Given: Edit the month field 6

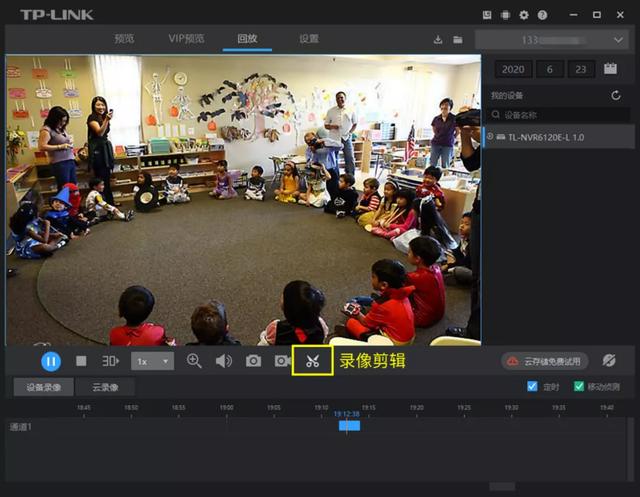Looking at the screenshot, I should (550, 69).
